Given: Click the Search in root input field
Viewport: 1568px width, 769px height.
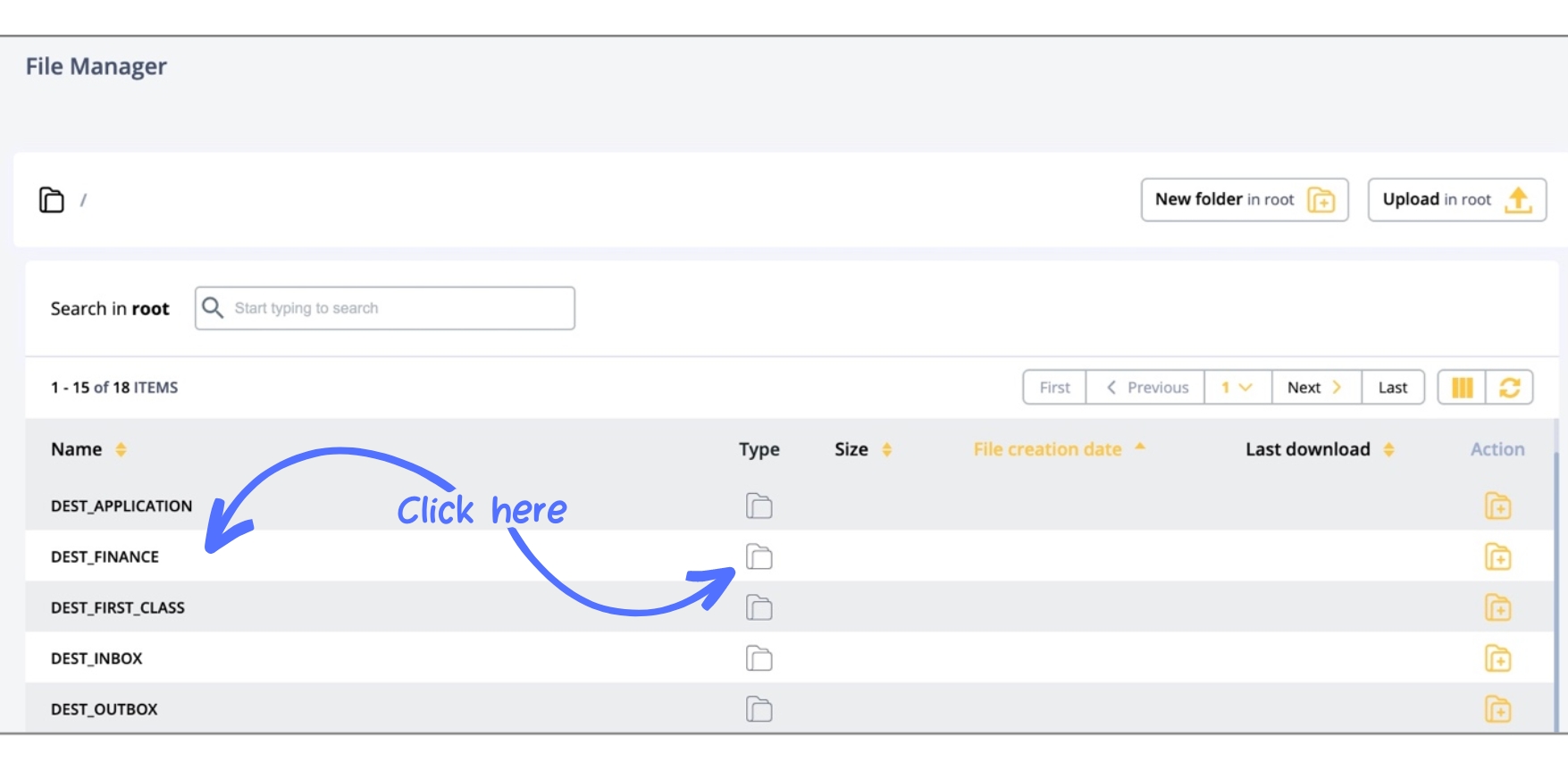Looking at the screenshot, I should 393,308.
